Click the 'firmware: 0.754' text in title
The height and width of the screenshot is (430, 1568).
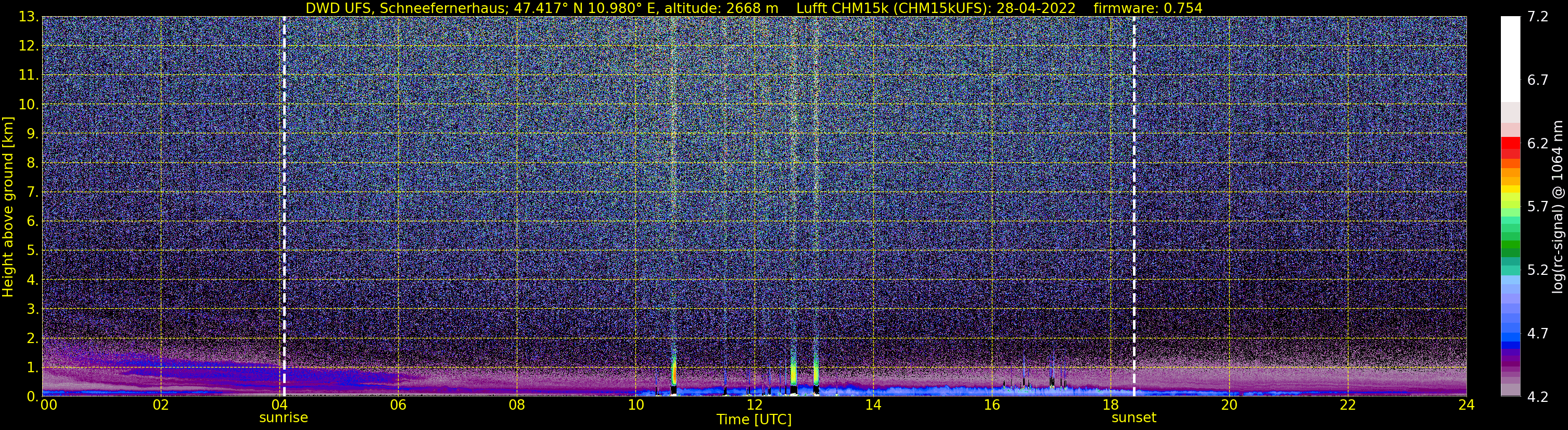coord(1148,8)
